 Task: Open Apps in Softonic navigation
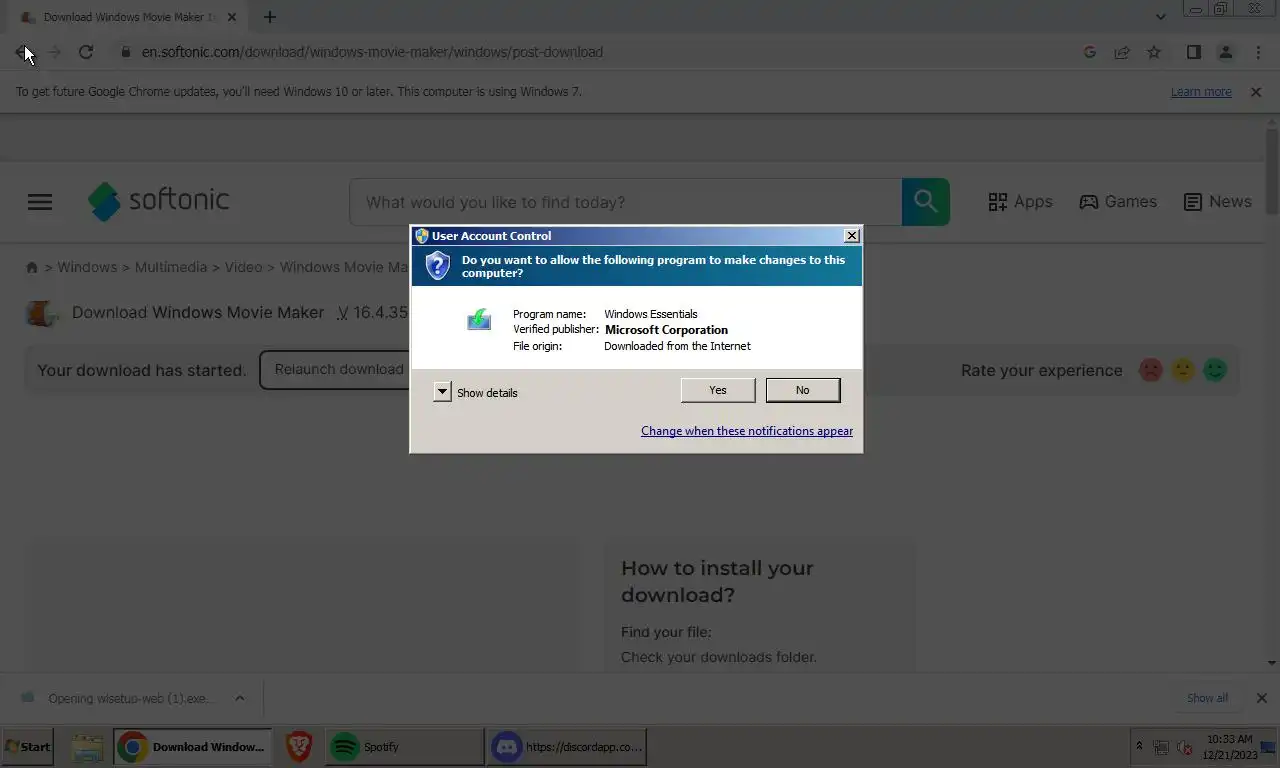pyautogui.click(x=1020, y=201)
